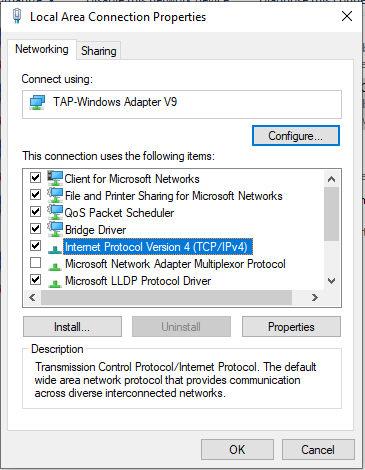Open Properties for the selected item

coord(291,327)
